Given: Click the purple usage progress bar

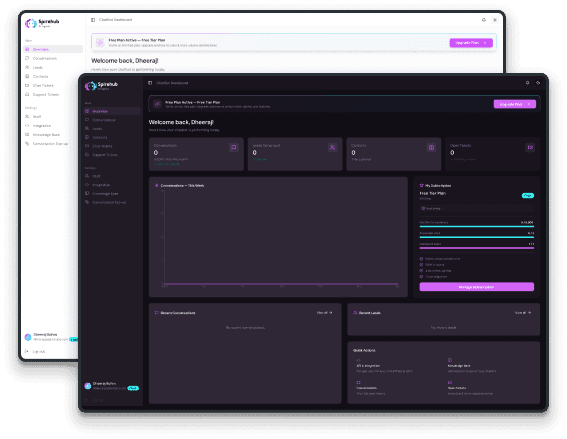Looking at the screenshot, I should pyautogui.click(x=477, y=248).
